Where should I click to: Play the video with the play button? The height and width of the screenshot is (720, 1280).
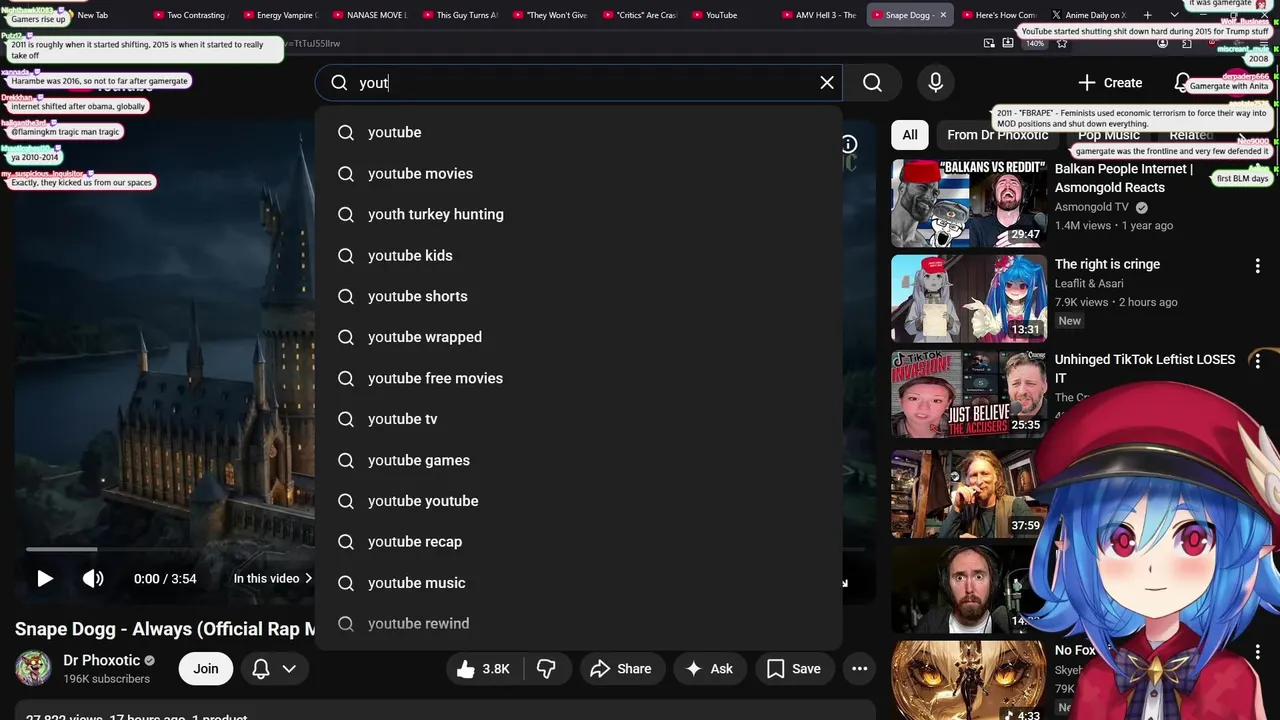(x=44, y=578)
